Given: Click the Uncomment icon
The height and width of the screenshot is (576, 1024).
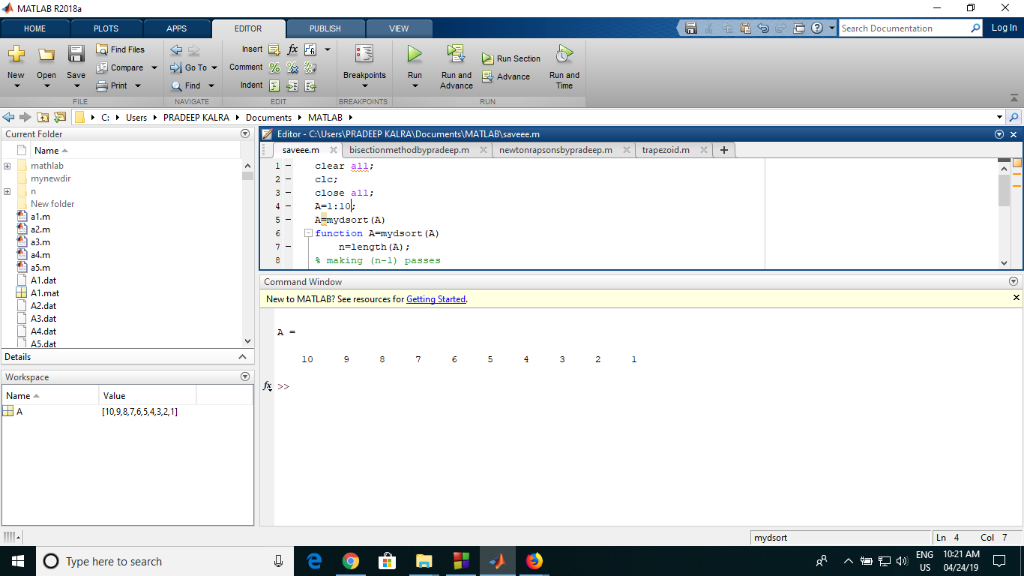Looking at the screenshot, I should [x=293, y=68].
